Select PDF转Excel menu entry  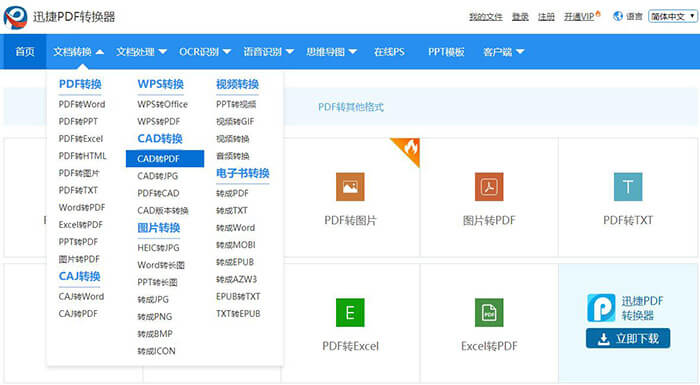point(81,139)
